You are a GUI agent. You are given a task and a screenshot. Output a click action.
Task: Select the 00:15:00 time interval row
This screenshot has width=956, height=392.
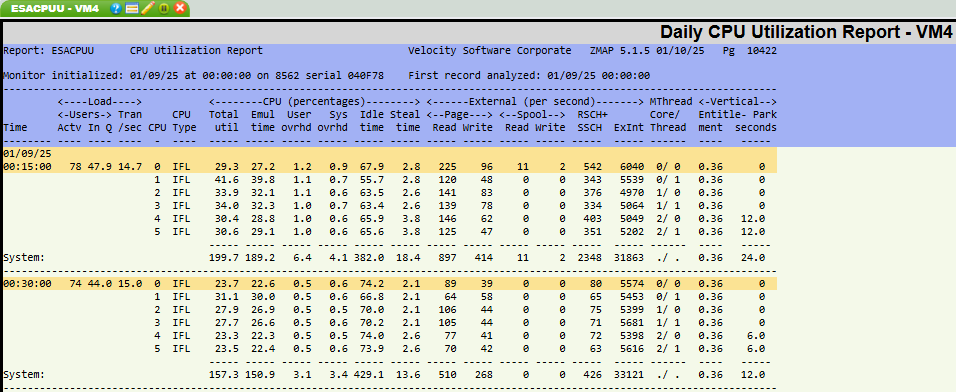click(x=390, y=166)
